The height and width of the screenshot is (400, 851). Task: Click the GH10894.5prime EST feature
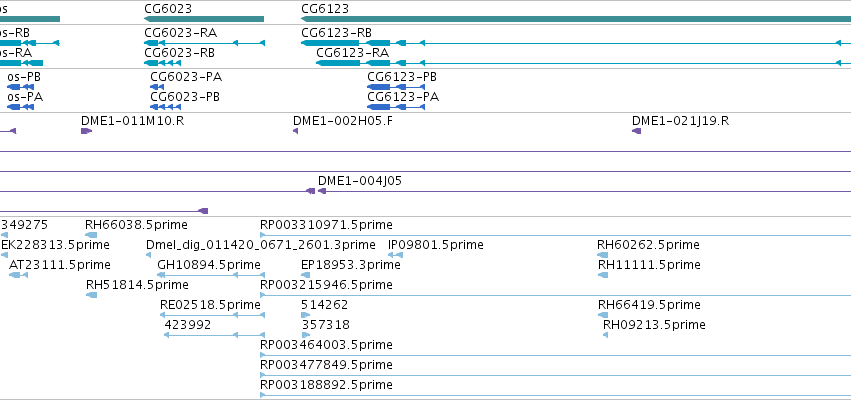(x=211, y=275)
